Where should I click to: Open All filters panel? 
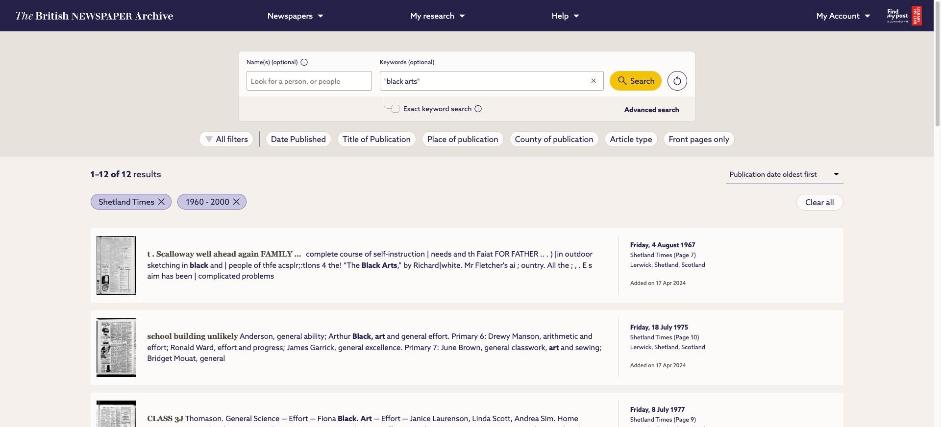click(226, 139)
